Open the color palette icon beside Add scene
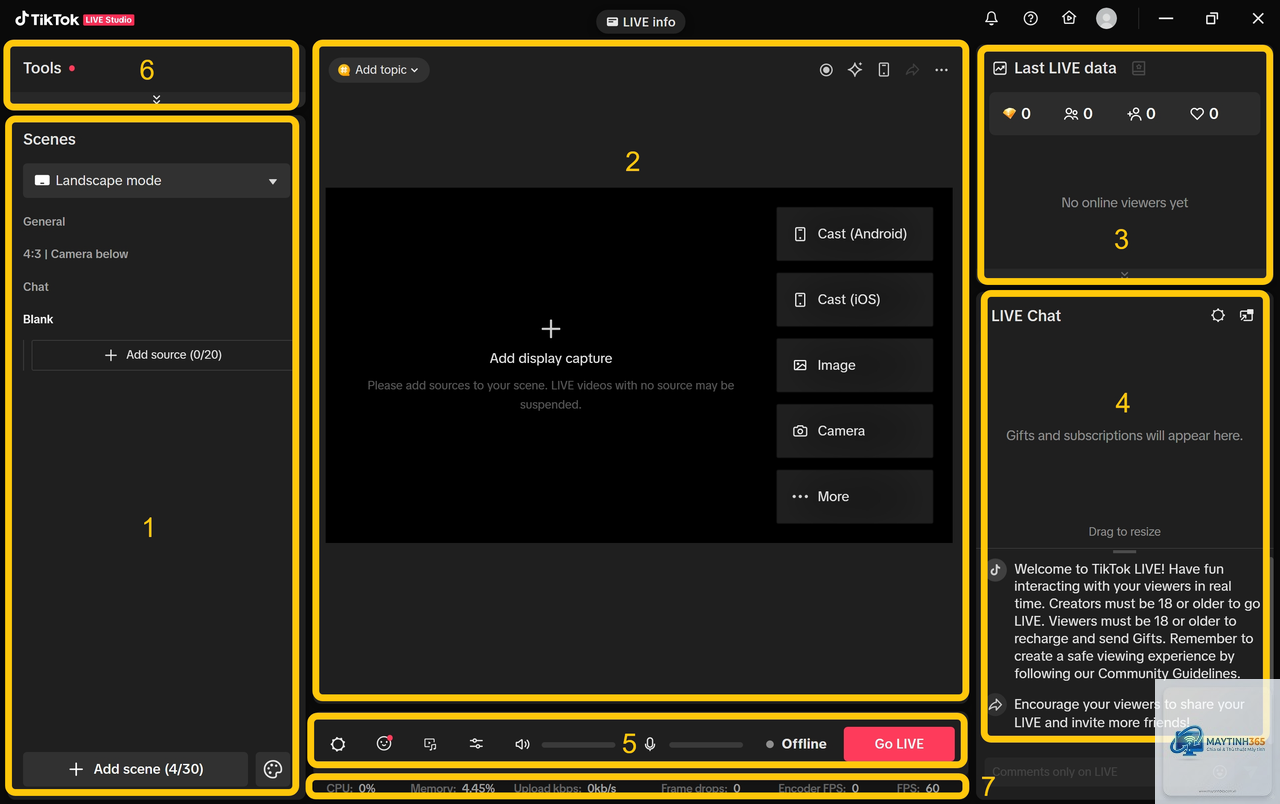Image resolution: width=1280 pixels, height=804 pixels. pyautogui.click(x=273, y=769)
